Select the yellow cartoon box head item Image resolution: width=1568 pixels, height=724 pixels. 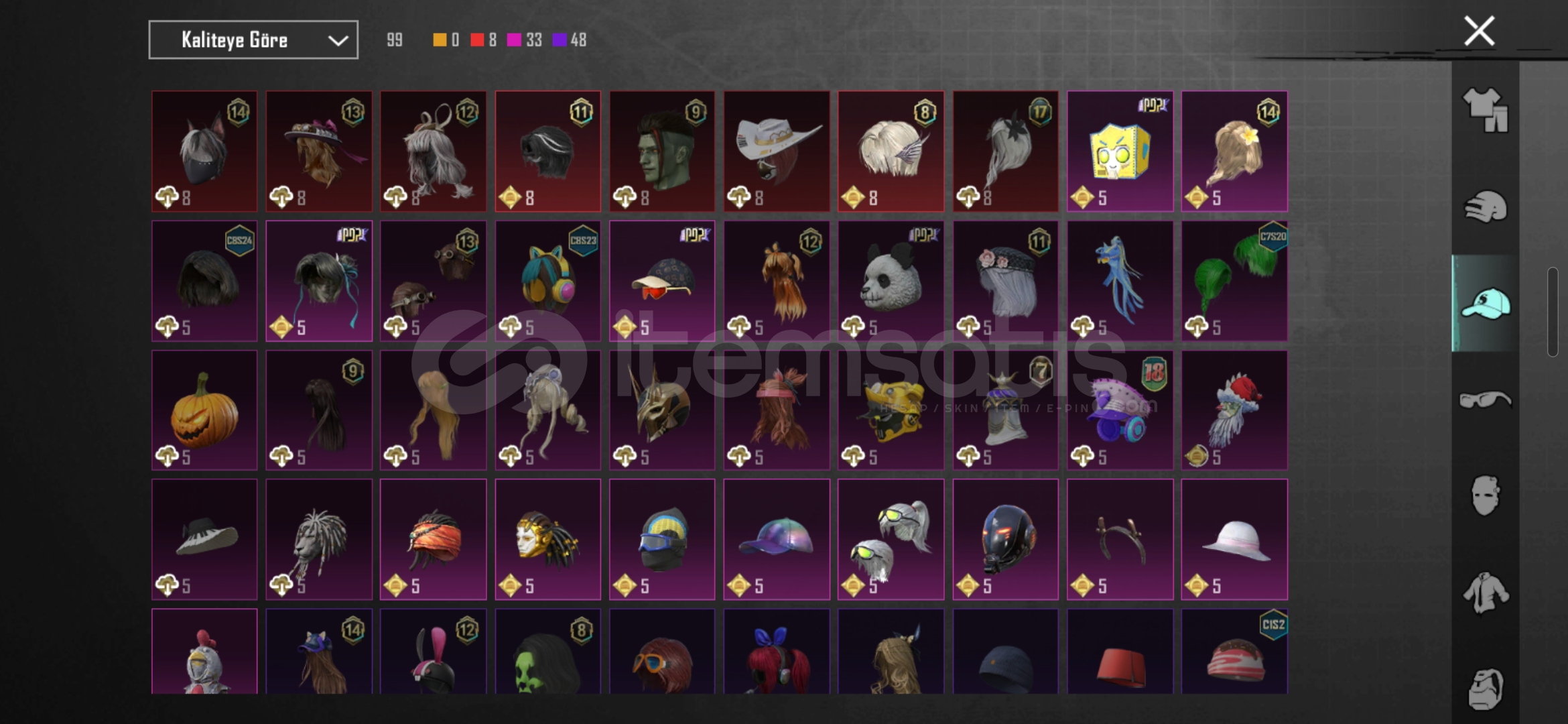coord(1120,152)
